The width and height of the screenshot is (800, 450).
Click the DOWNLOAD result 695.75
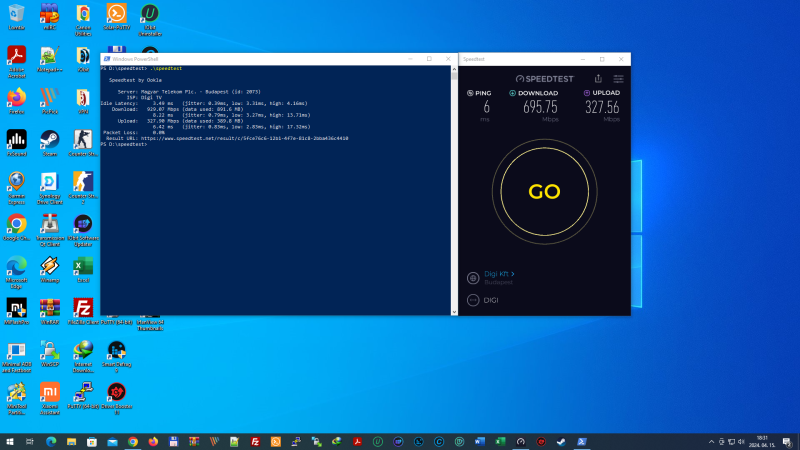pyautogui.click(x=540, y=107)
